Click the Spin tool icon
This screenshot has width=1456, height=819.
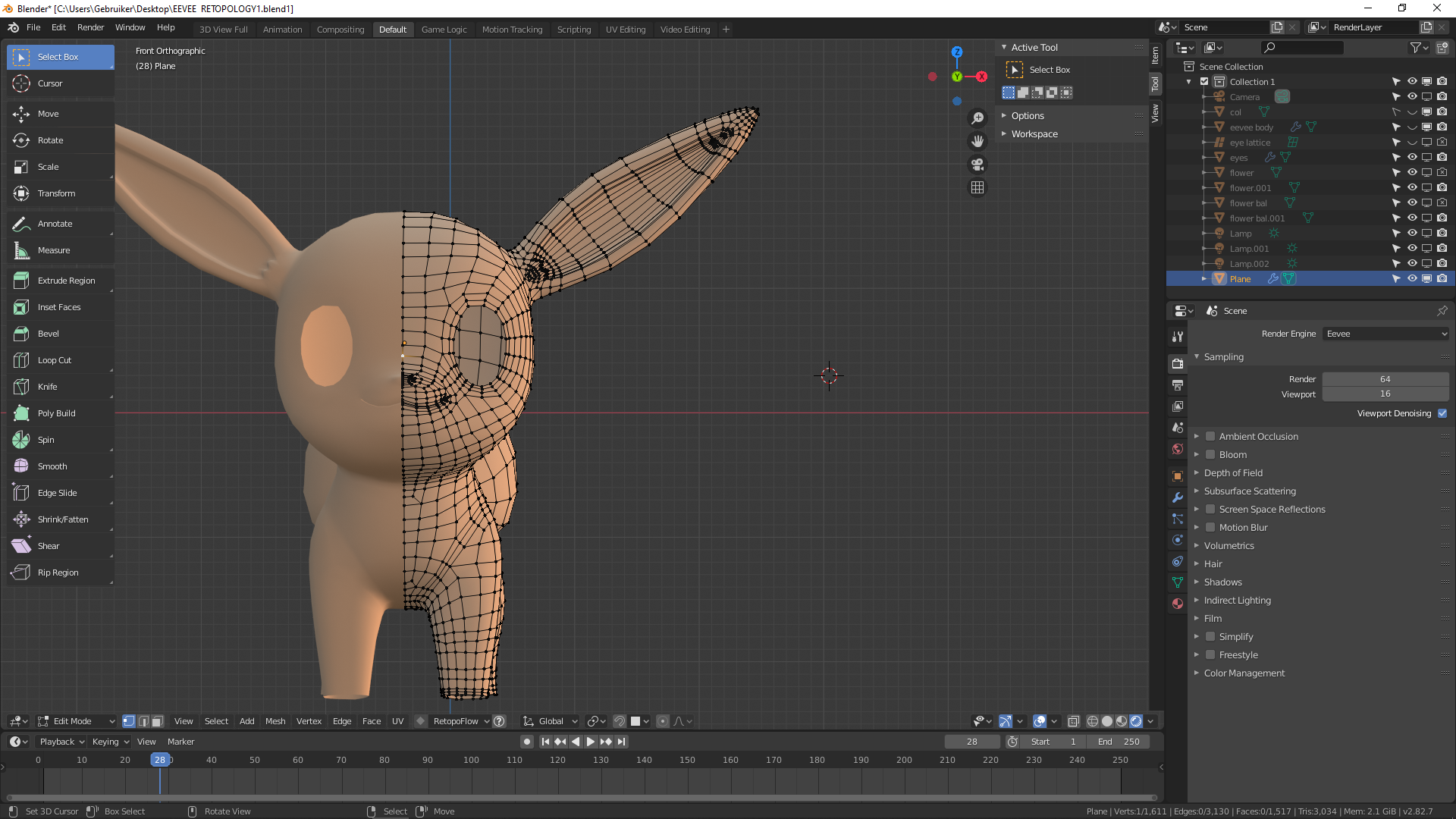(x=21, y=440)
